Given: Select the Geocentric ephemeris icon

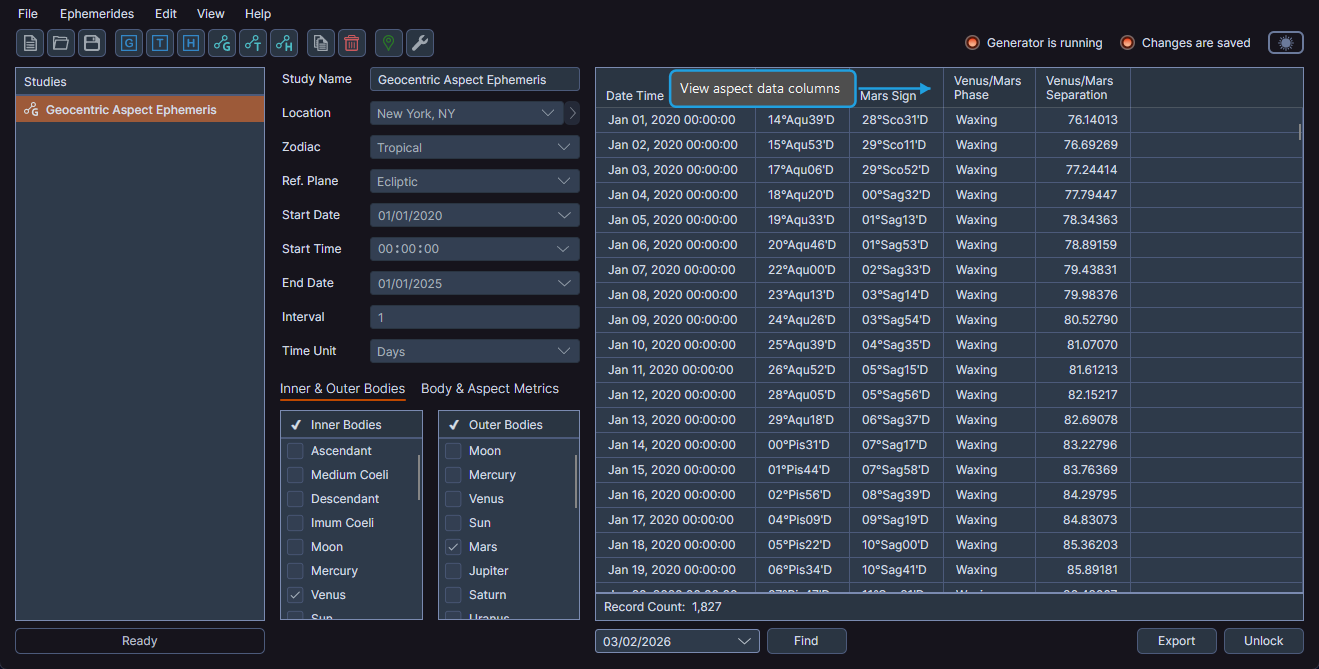Looking at the screenshot, I should (128, 43).
